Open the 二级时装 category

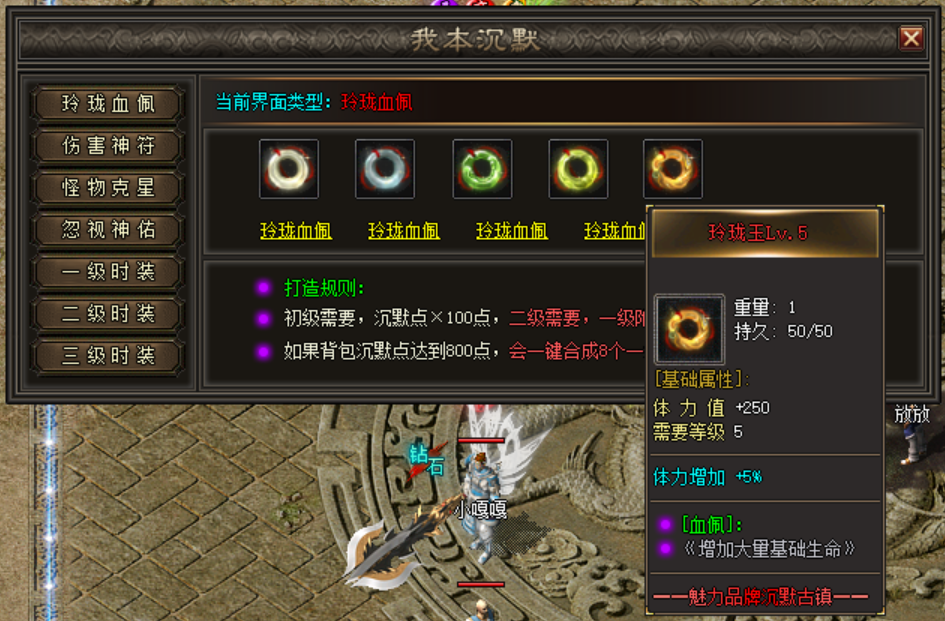point(108,314)
